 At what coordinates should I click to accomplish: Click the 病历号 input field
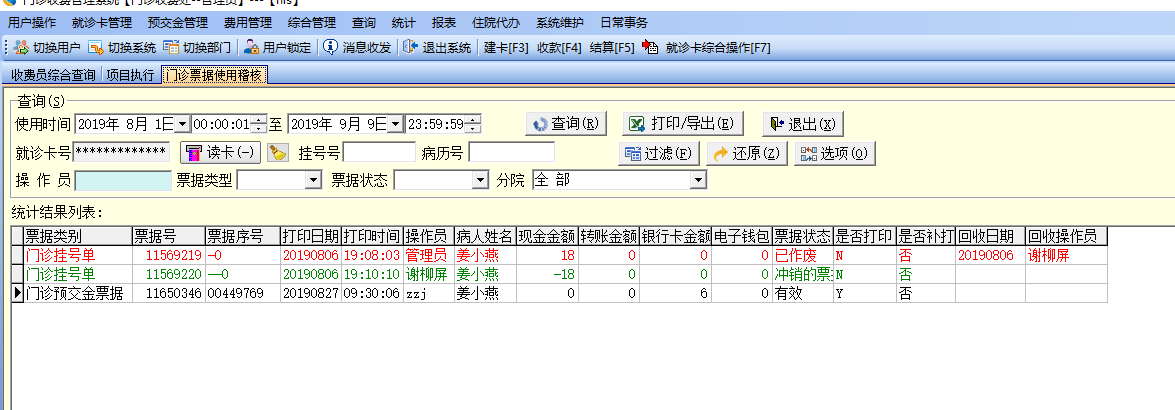(x=512, y=153)
